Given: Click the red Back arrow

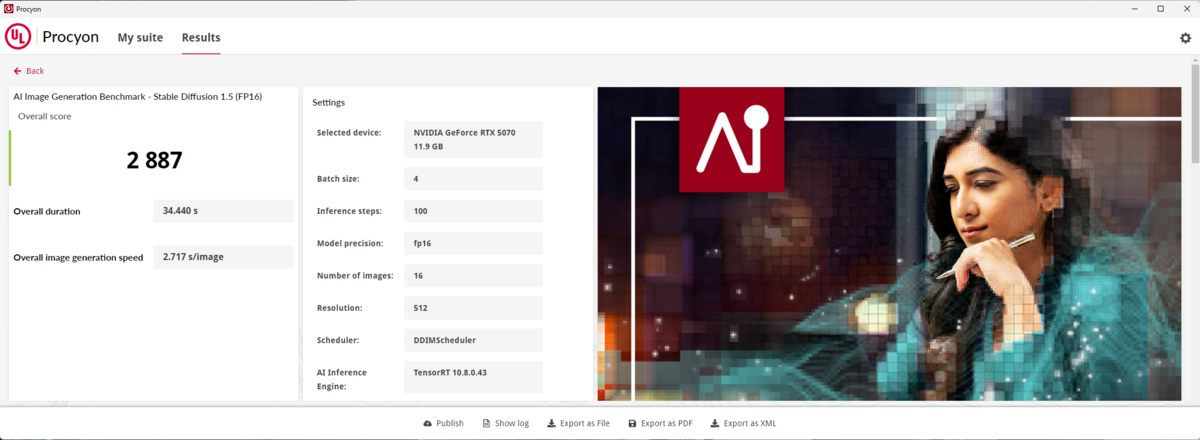Looking at the screenshot, I should tap(17, 71).
